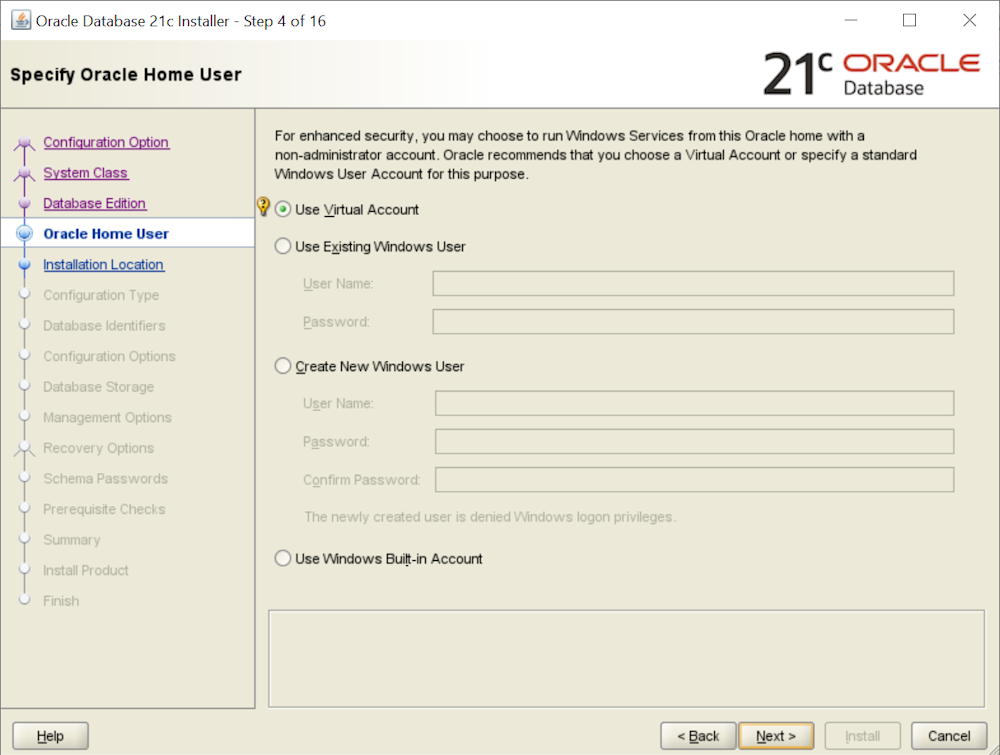Click the yellow hint lightbulb icon

pos(263,207)
